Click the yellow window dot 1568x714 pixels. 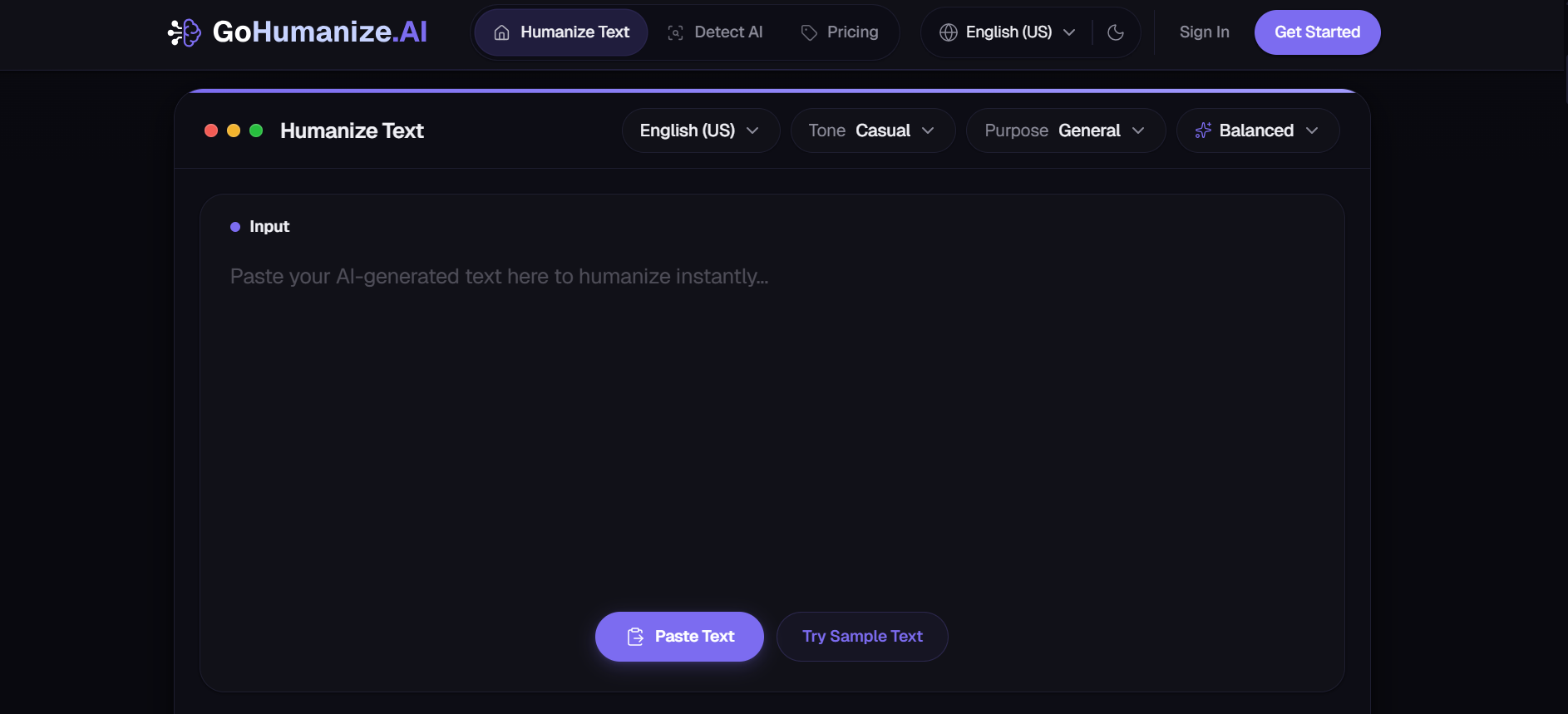tap(234, 130)
